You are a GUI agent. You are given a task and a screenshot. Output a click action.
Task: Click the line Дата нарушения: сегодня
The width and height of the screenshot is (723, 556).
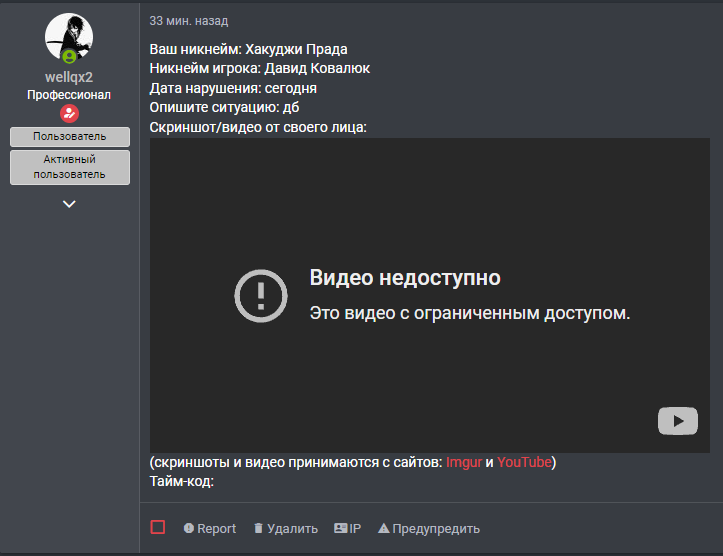tap(233, 88)
